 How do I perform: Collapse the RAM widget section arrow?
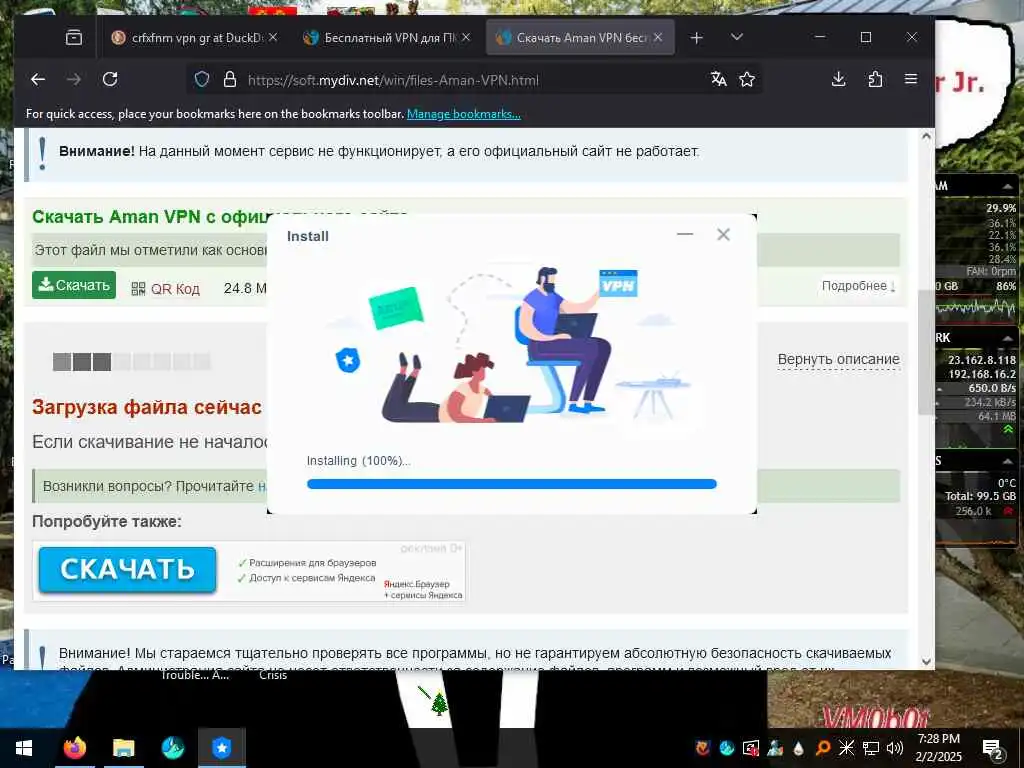point(1008,187)
